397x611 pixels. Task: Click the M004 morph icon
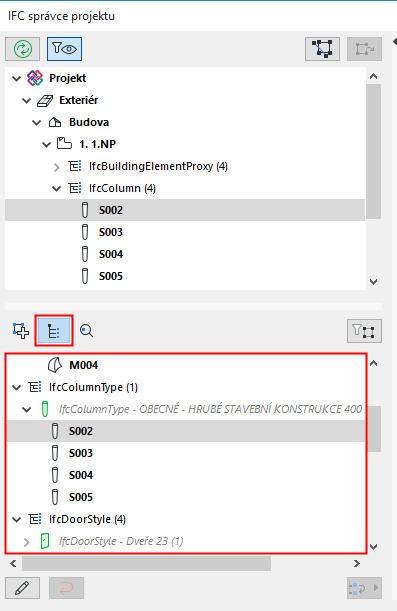point(55,365)
